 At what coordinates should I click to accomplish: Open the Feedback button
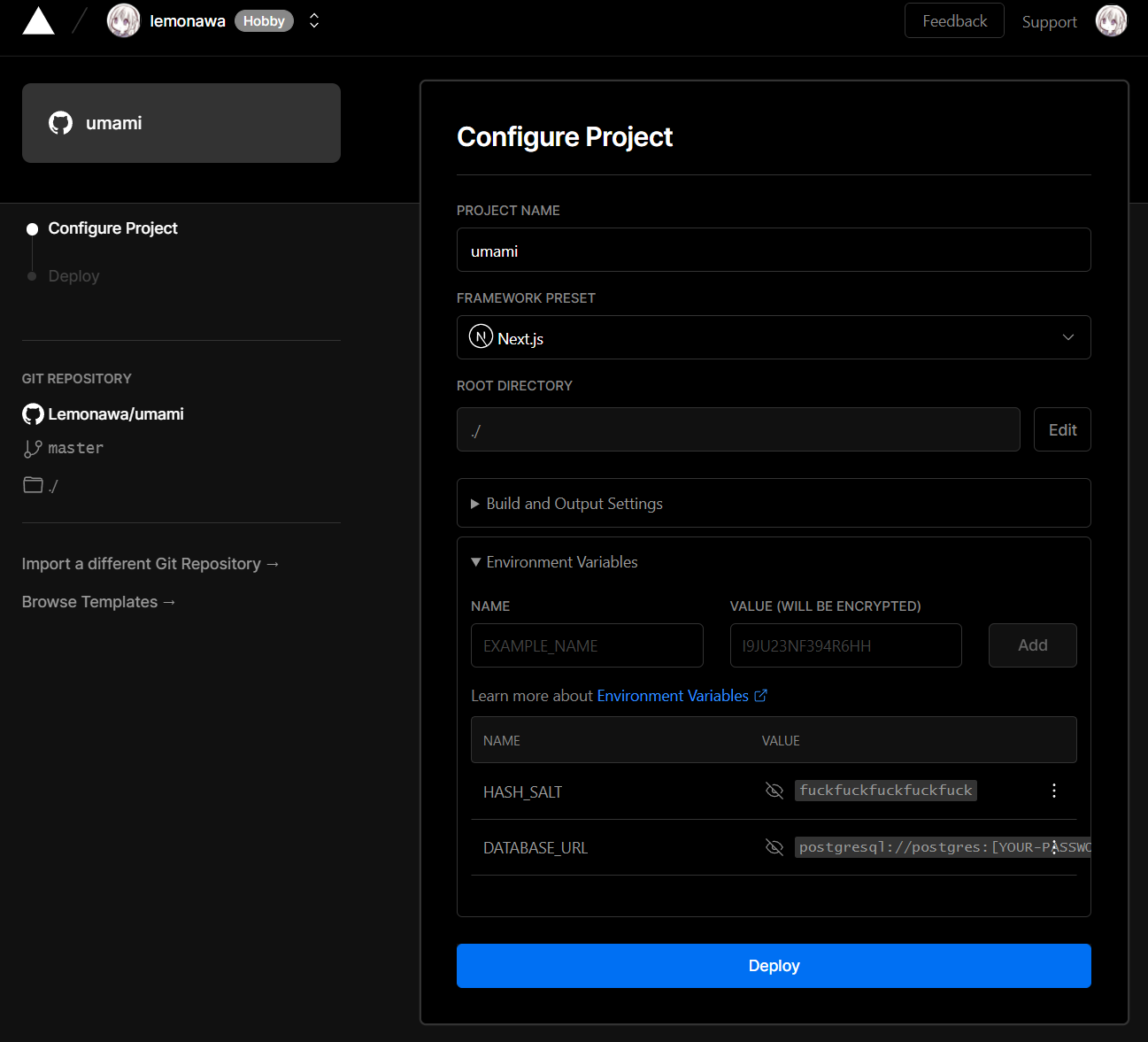(954, 20)
